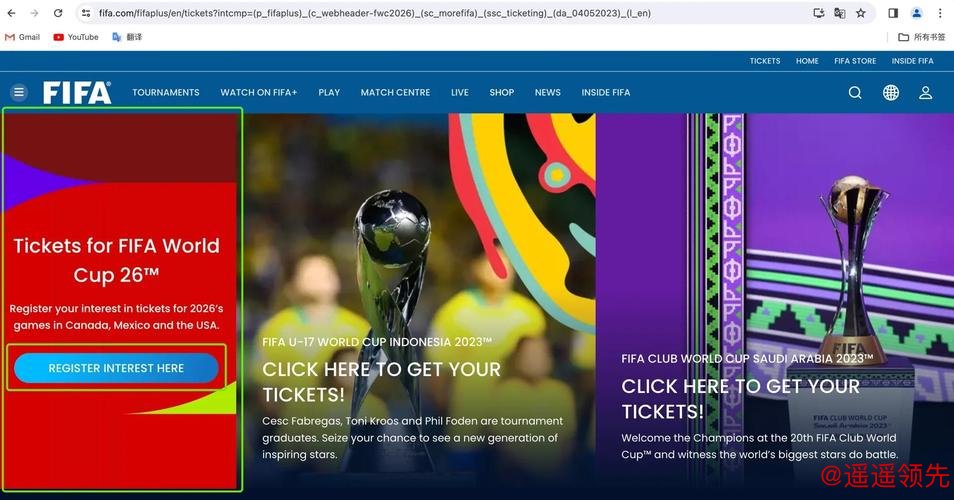This screenshot has height=500, width=954.
Task: Open the browser side panel icon
Action: pos(893,13)
